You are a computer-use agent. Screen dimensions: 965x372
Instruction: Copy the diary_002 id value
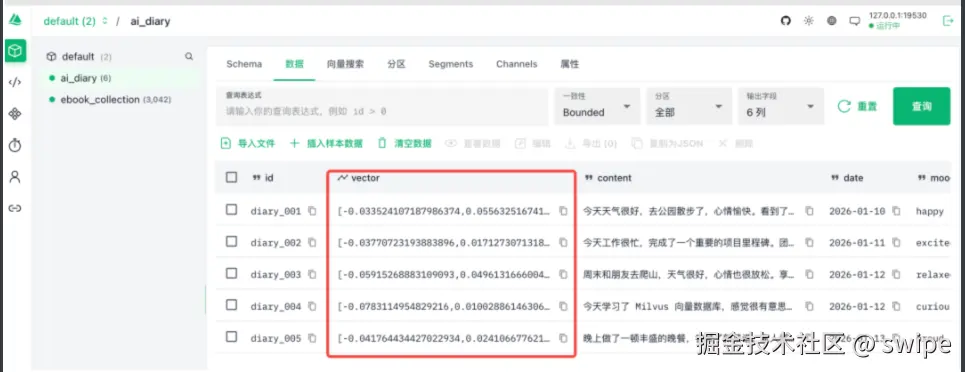coord(313,243)
